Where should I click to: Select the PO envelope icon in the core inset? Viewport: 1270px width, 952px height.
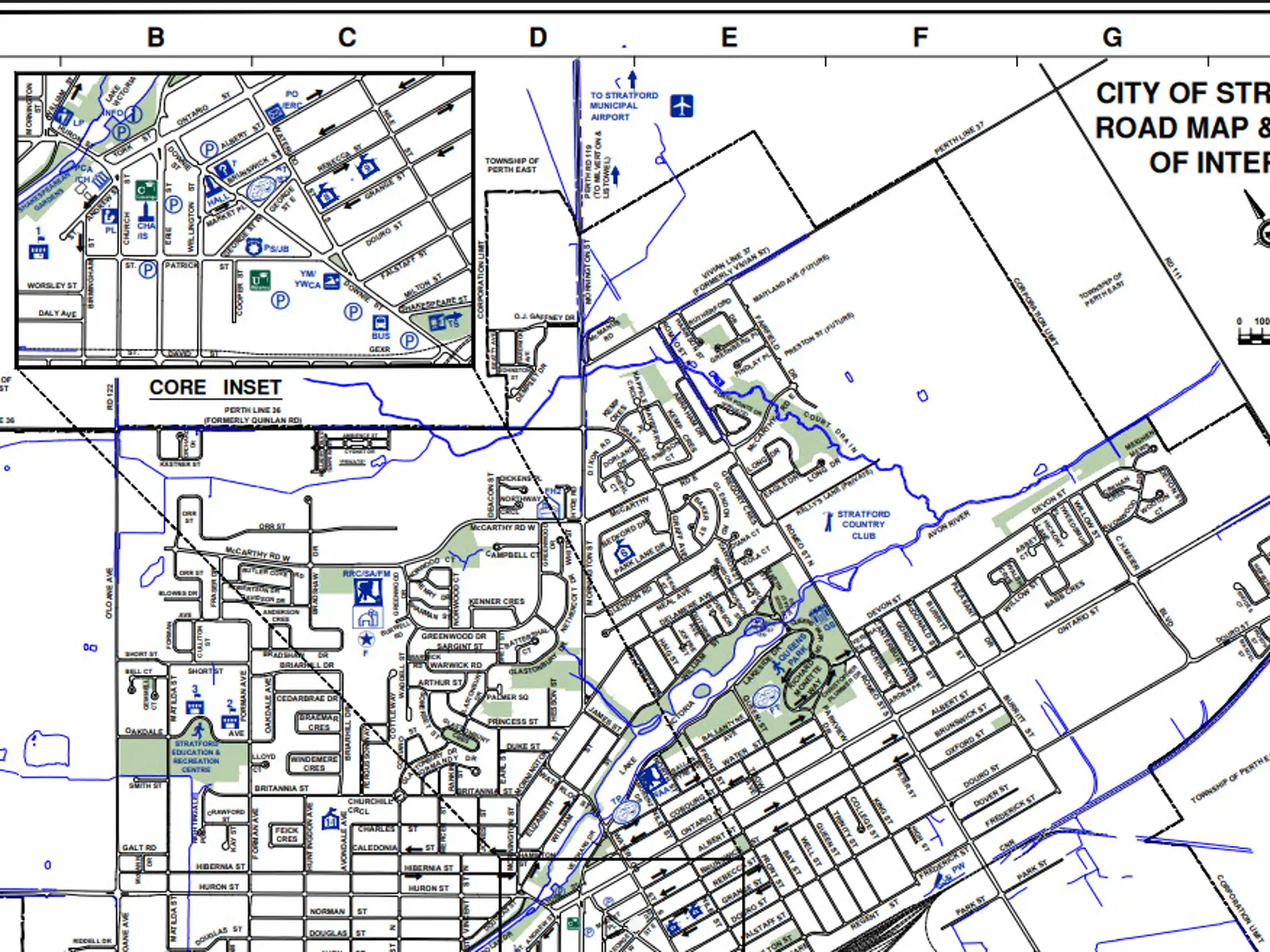pyautogui.click(x=275, y=113)
